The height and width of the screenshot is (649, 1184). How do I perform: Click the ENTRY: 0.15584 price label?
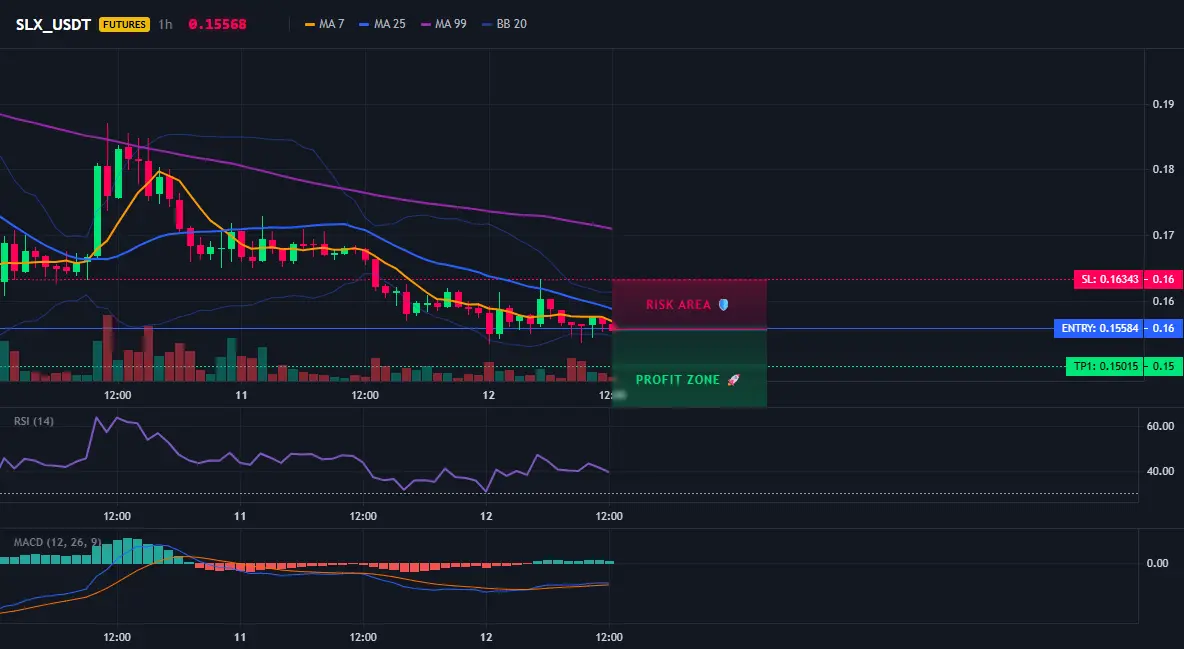point(1099,328)
